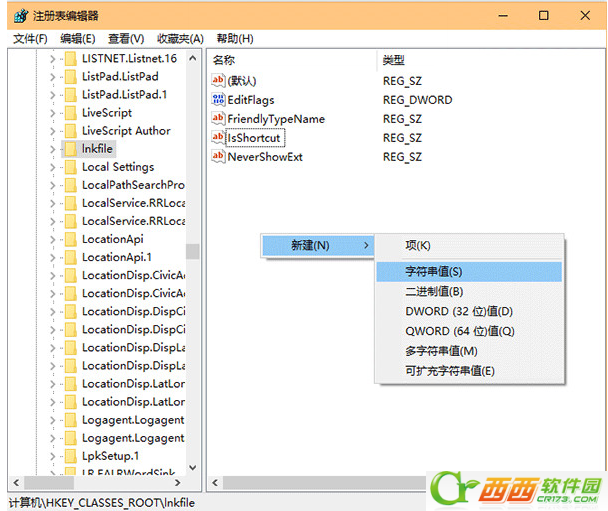Select the EditFlags value name
608x511 pixels.
tap(250, 100)
